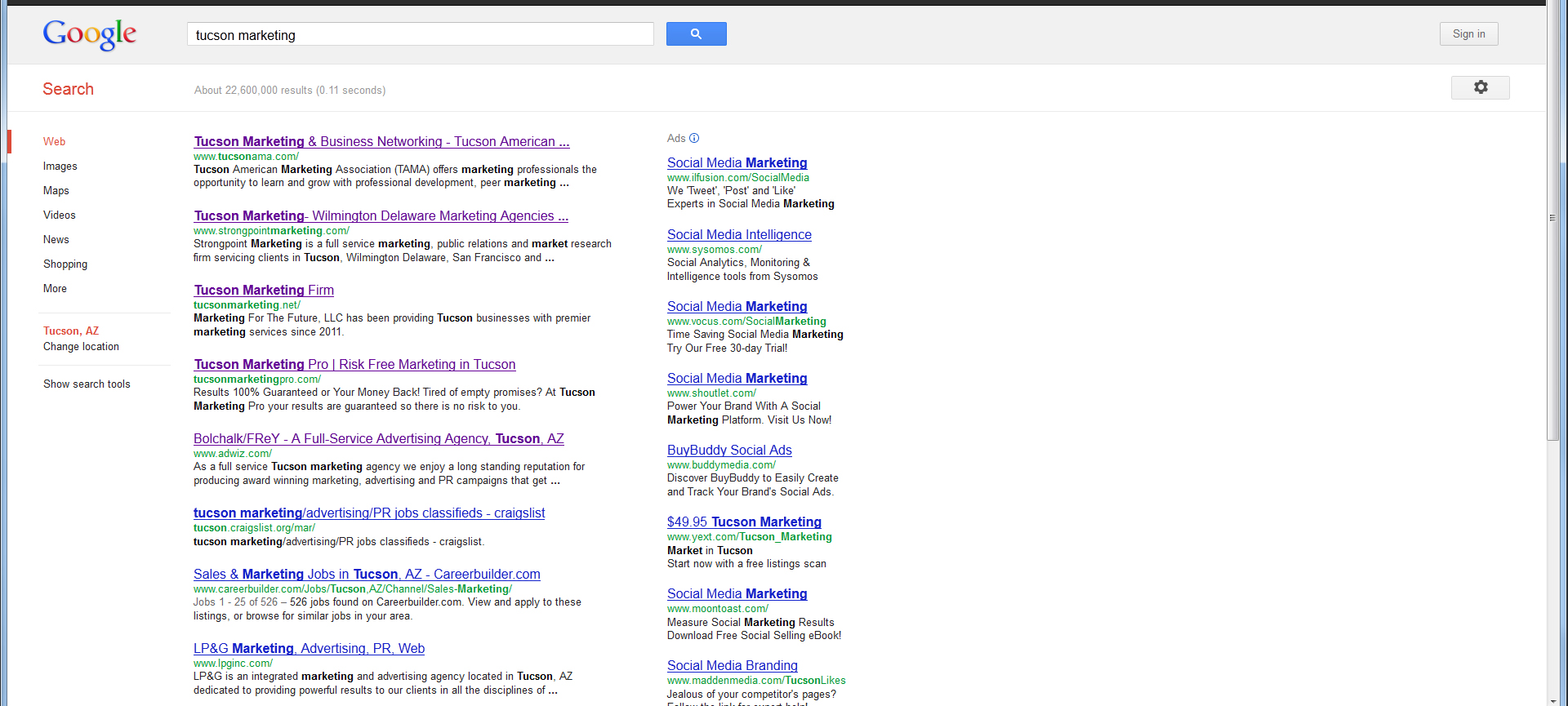The width and height of the screenshot is (1568, 706).
Task: Click the Social Media Intelligence ad
Action: pyautogui.click(x=739, y=235)
